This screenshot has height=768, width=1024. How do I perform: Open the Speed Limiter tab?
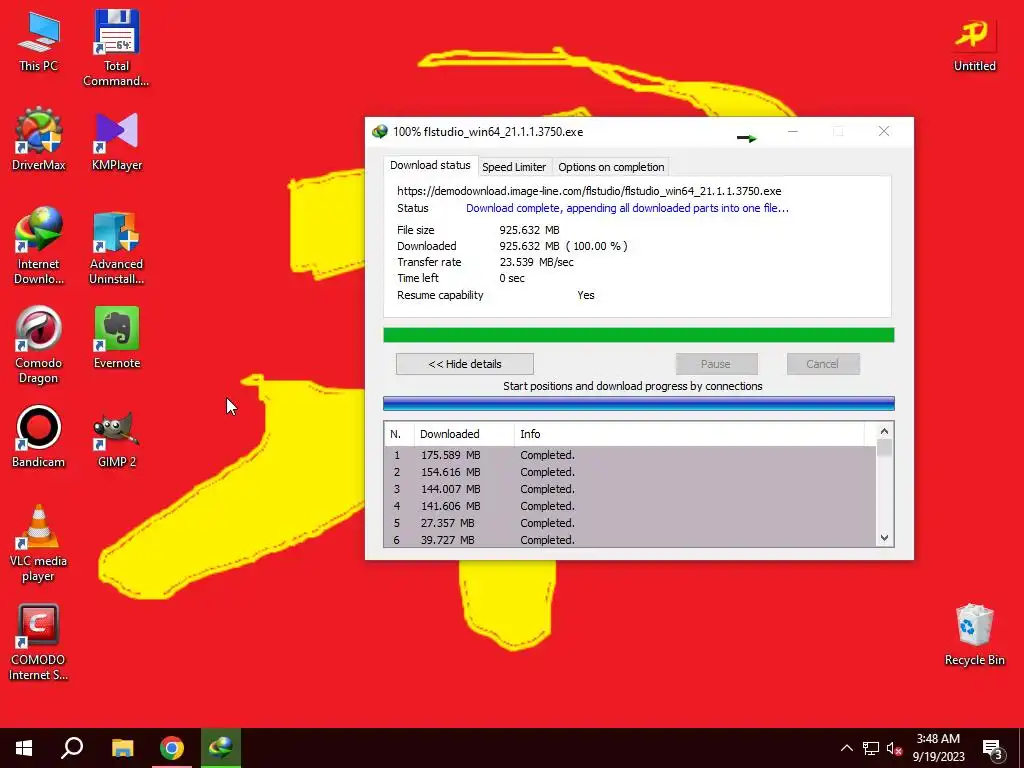pos(514,167)
